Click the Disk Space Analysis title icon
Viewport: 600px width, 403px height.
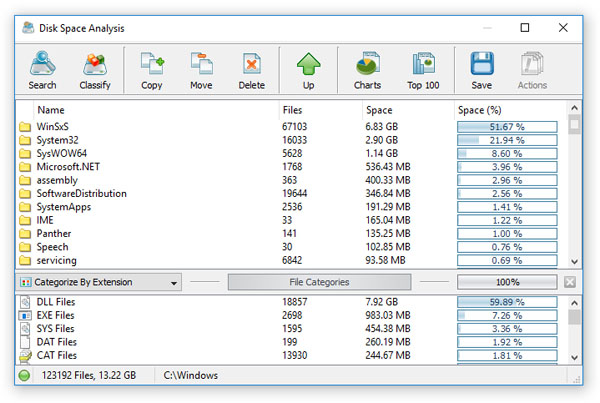(x=28, y=28)
